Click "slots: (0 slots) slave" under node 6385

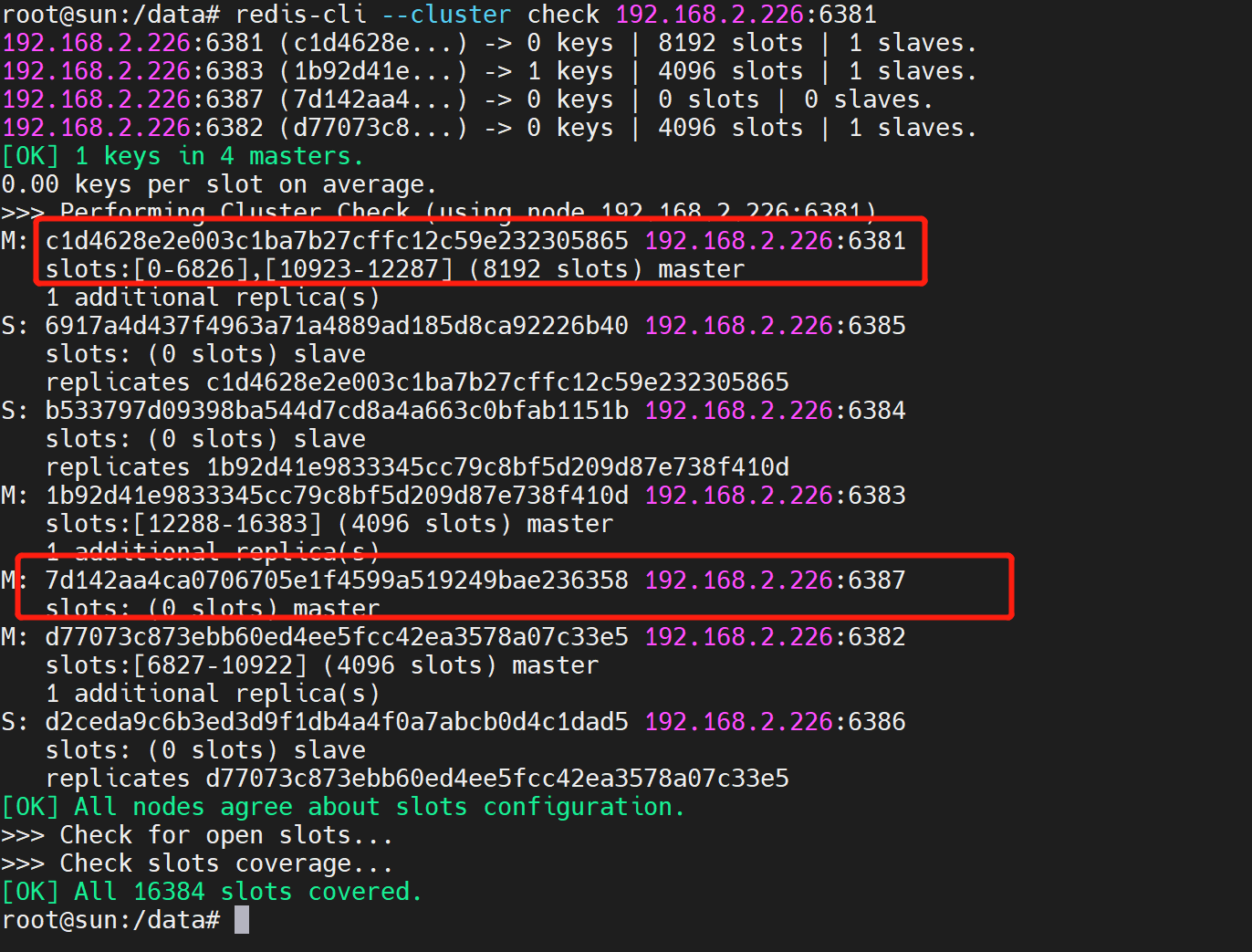coord(205,354)
